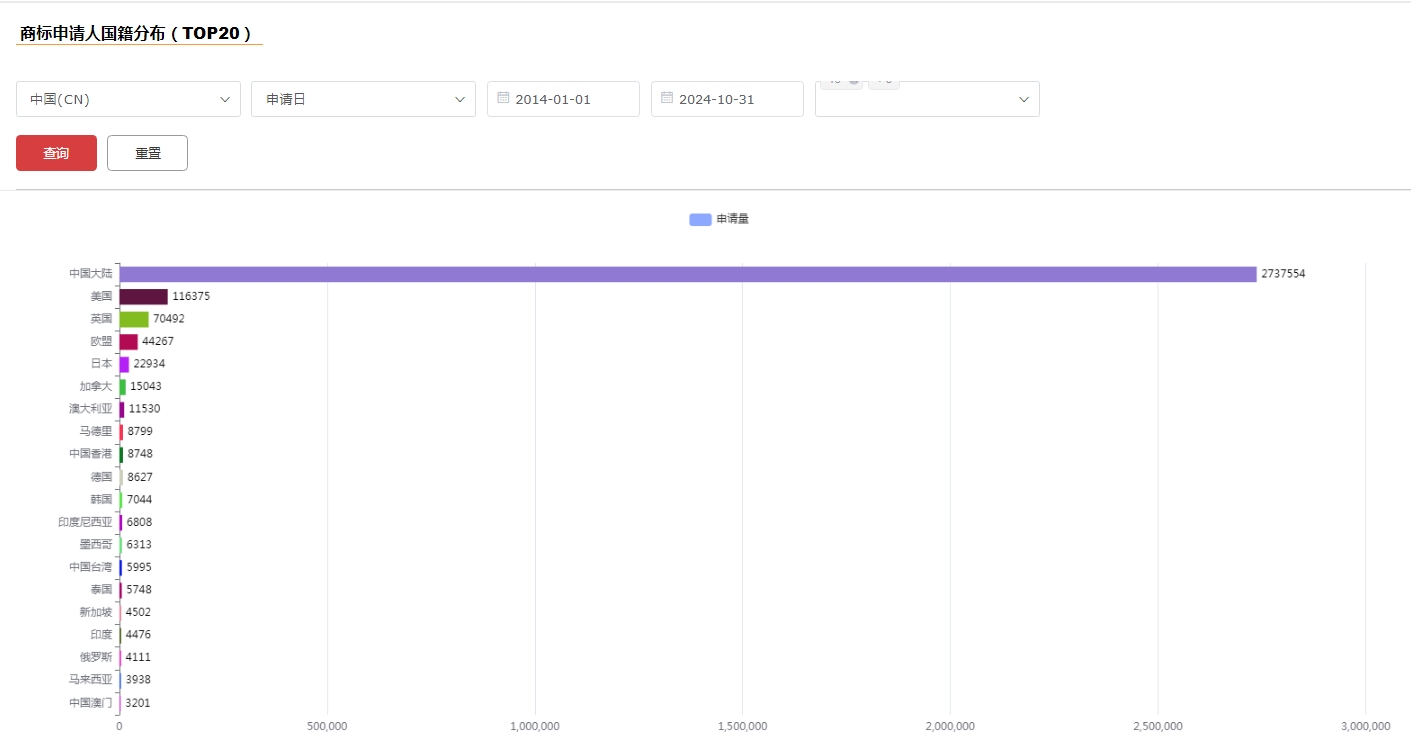
Task: Click the chevron arrow of the 申请日 selector
Action: pos(460,99)
